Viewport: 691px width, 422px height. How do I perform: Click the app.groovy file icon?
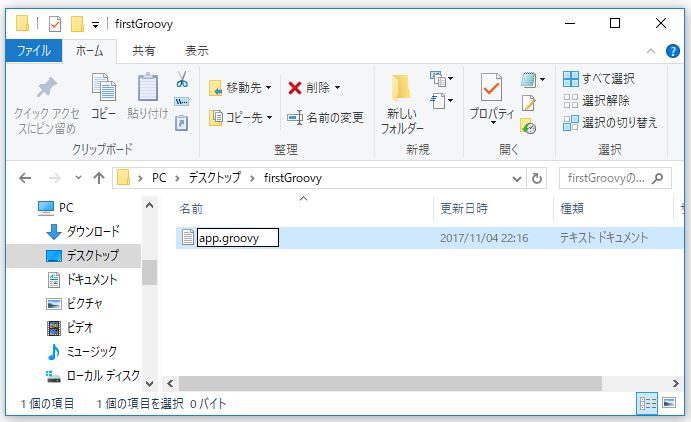click(x=188, y=237)
